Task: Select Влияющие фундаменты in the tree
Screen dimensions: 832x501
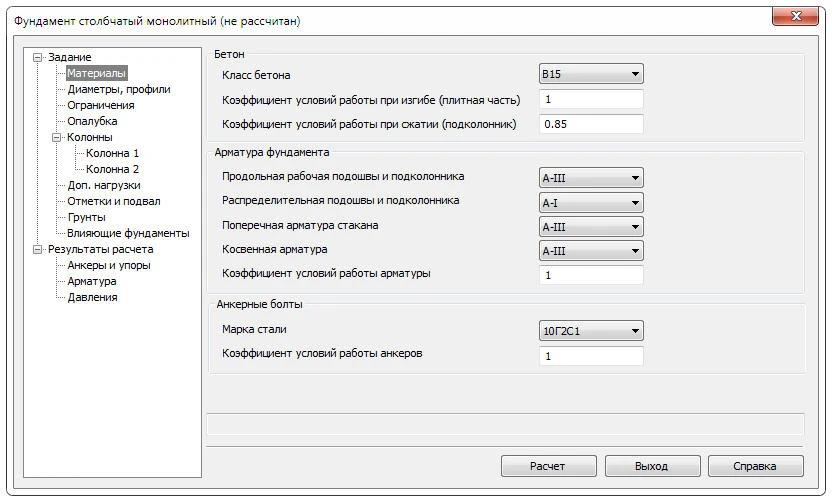Action: [127, 233]
